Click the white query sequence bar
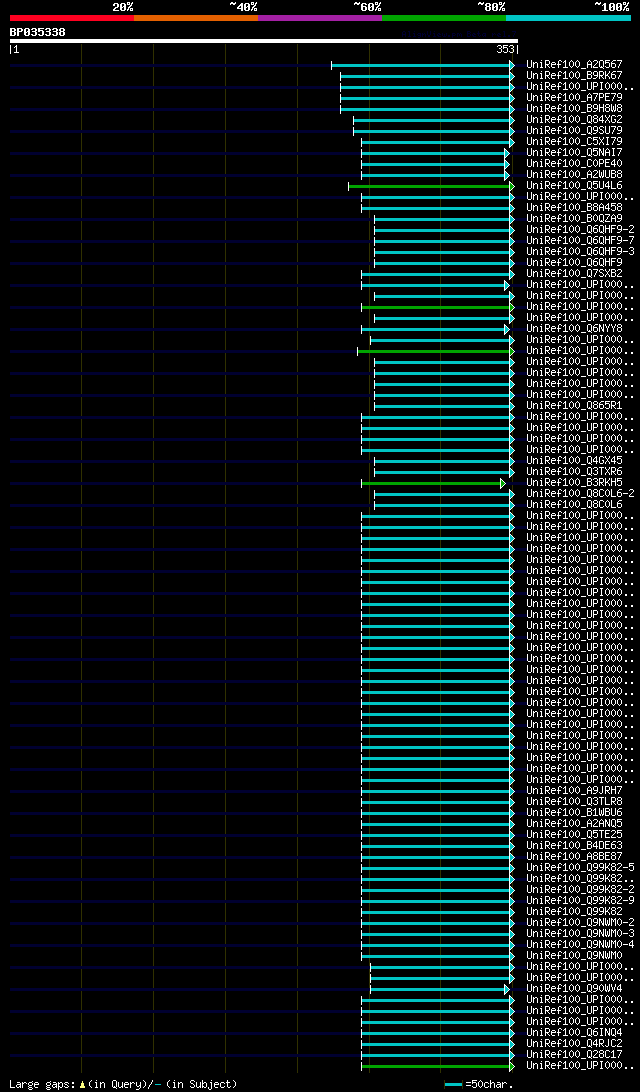This screenshot has height=1092, width=640. pos(263,40)
